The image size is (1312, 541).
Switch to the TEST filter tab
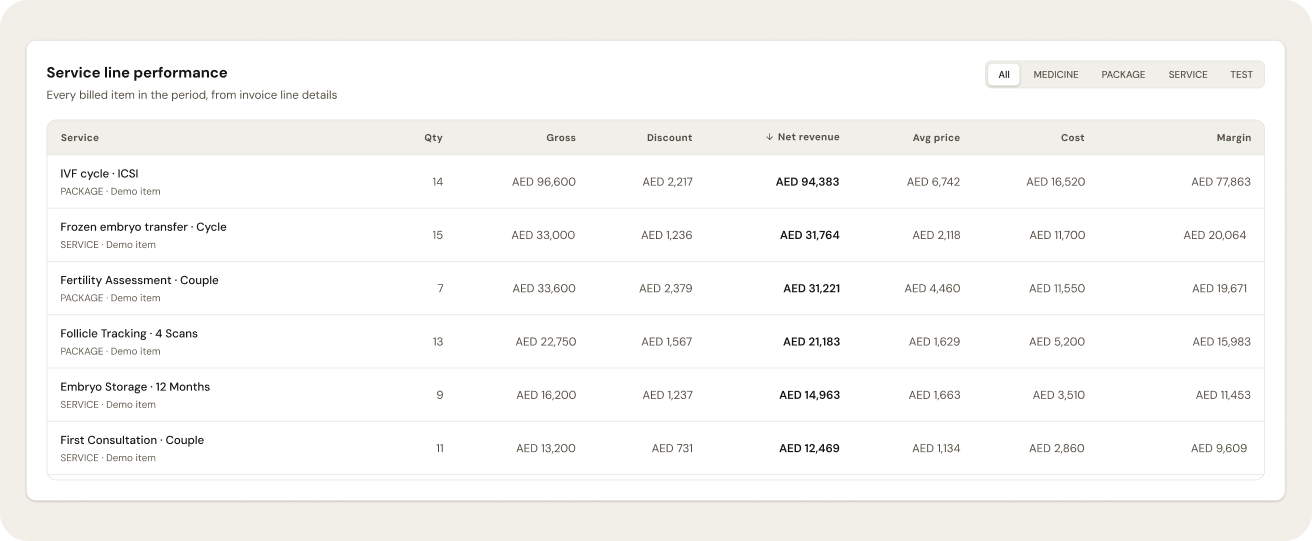pos(1241,75)
